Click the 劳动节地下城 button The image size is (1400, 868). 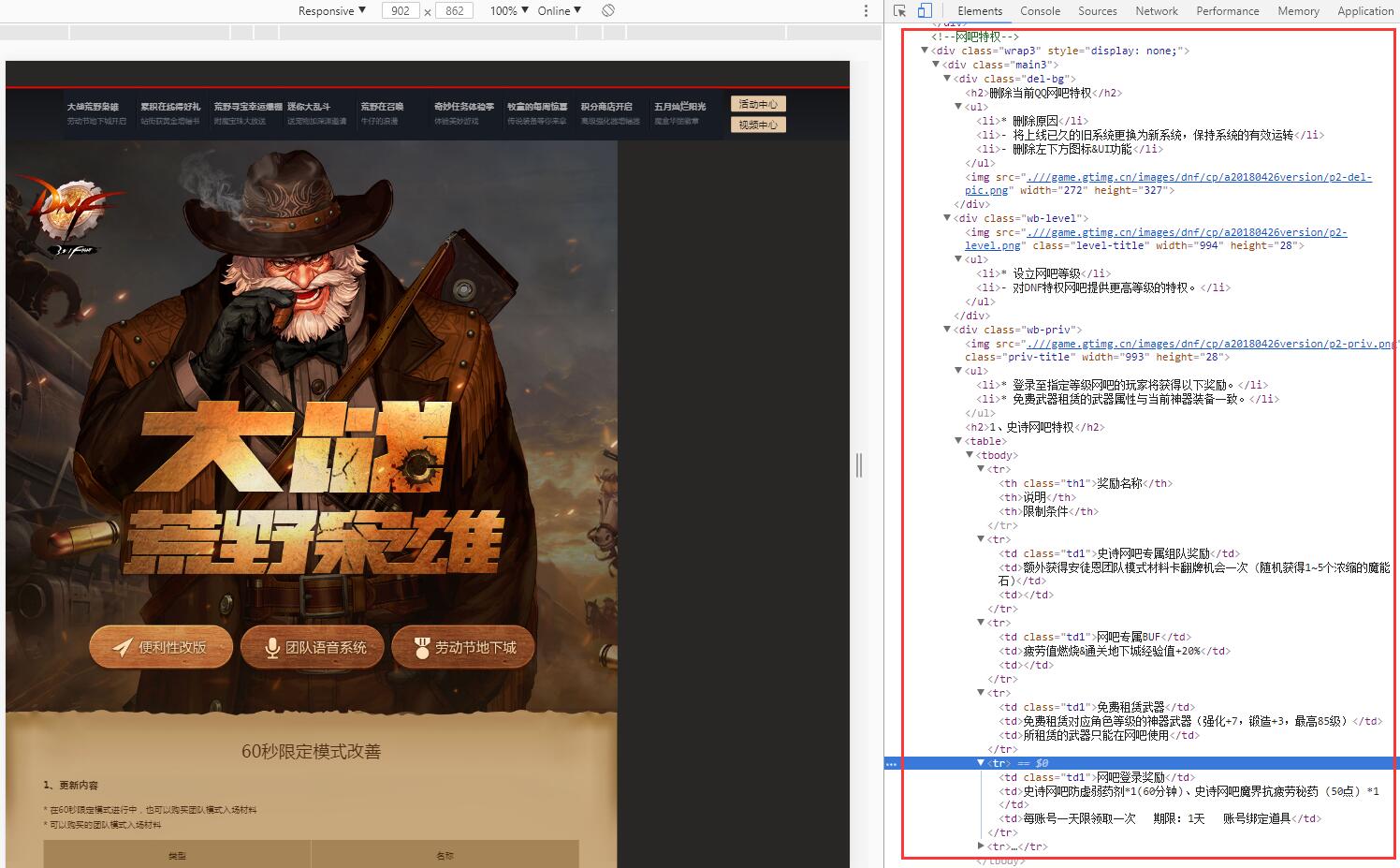tap(463, 647)
